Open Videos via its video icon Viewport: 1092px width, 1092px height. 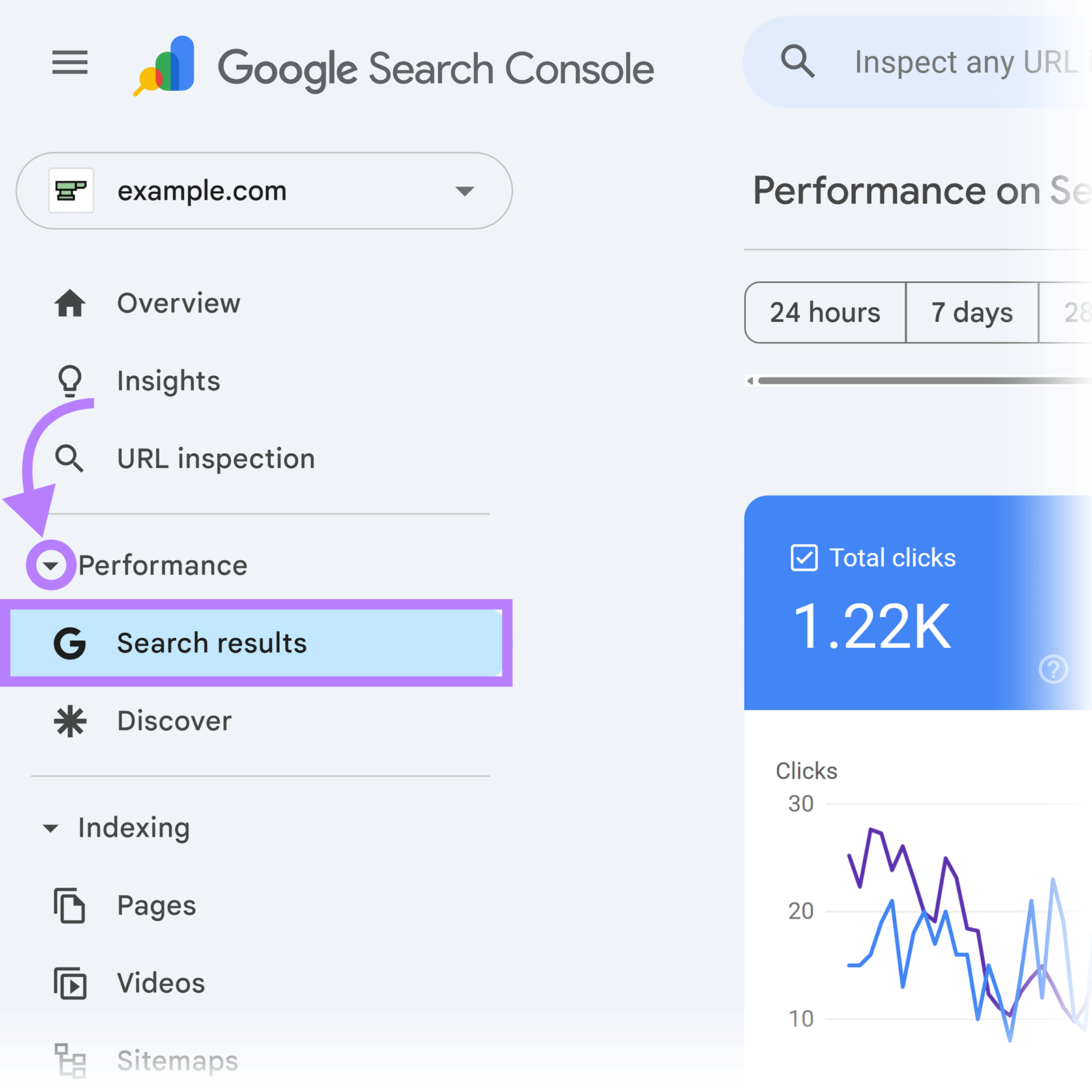(x=70, y=983)
